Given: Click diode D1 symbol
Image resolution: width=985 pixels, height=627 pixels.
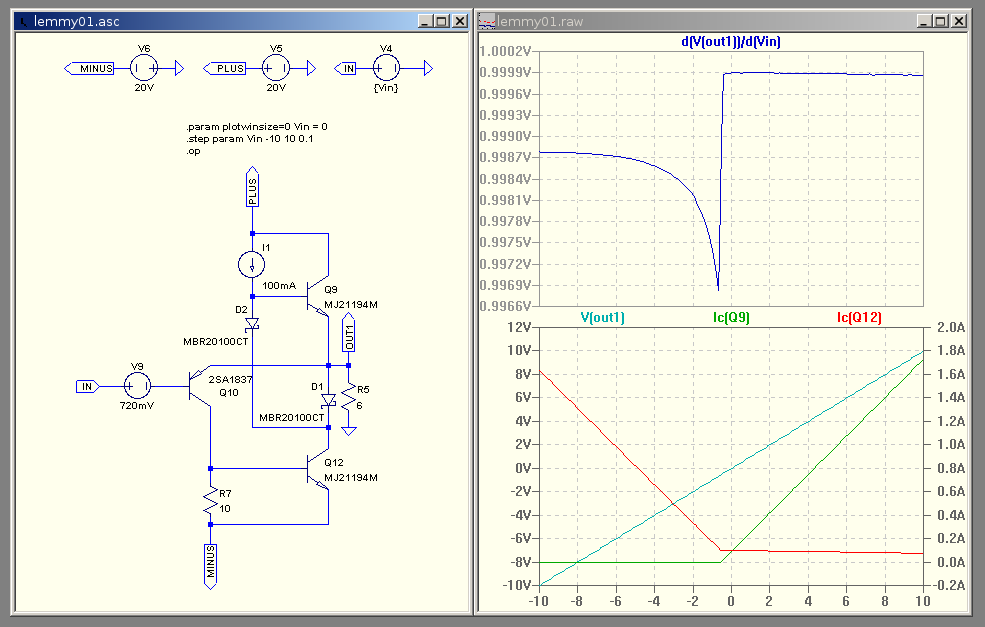Looking at the screenshot, I should pyautogui.click(x=329, y=400).
